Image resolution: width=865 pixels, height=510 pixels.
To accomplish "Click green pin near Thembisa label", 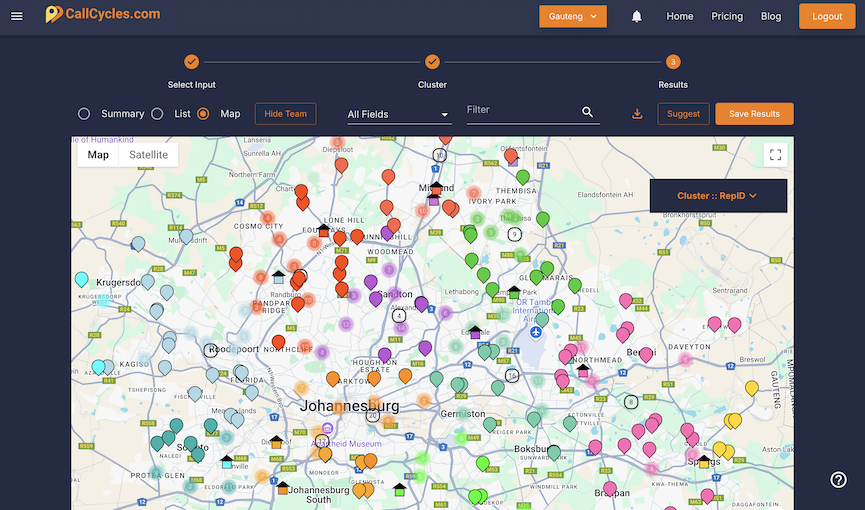I will point(523,177).
